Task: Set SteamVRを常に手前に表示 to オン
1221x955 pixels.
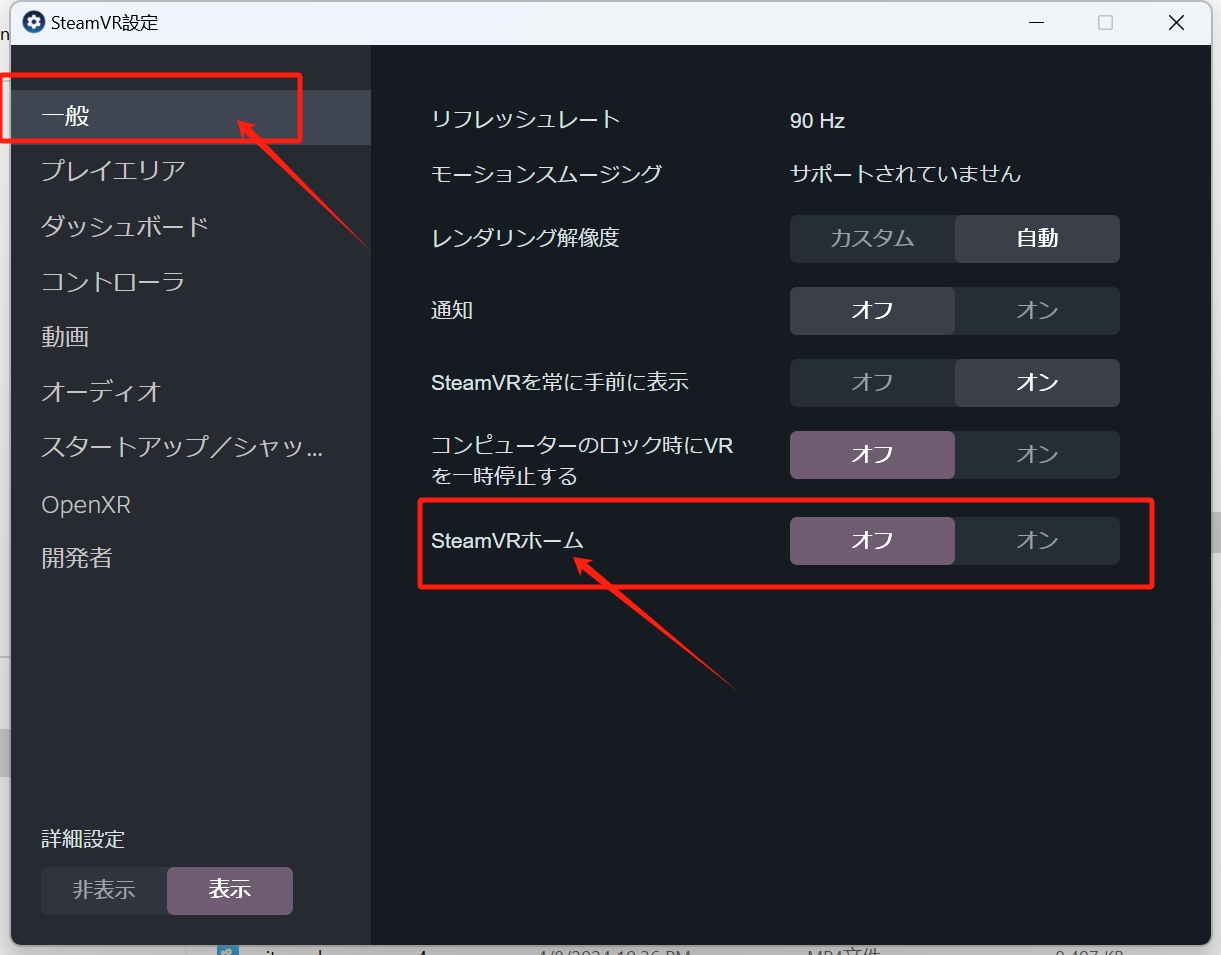Action: pyautogui.click(x=1037, y=383)
